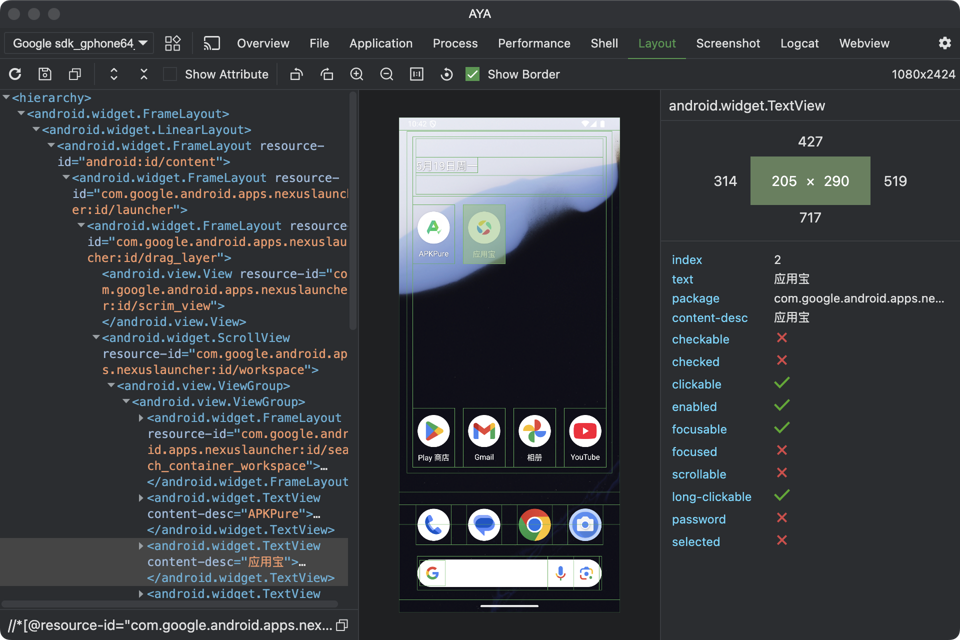Click the Google Lens icon in preview
Screen dimensions: 960x640
point(586,573)
